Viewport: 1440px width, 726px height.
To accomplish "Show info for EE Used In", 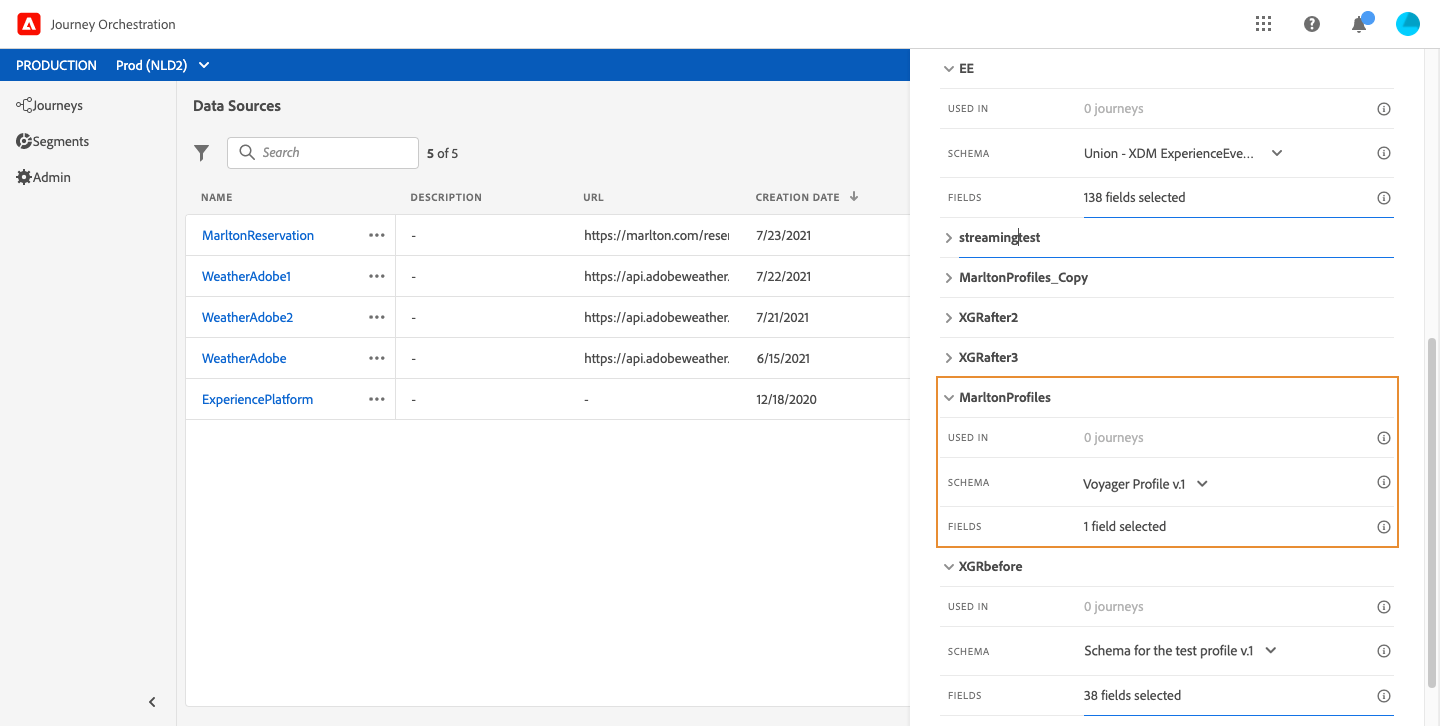I will (1384, 109).
